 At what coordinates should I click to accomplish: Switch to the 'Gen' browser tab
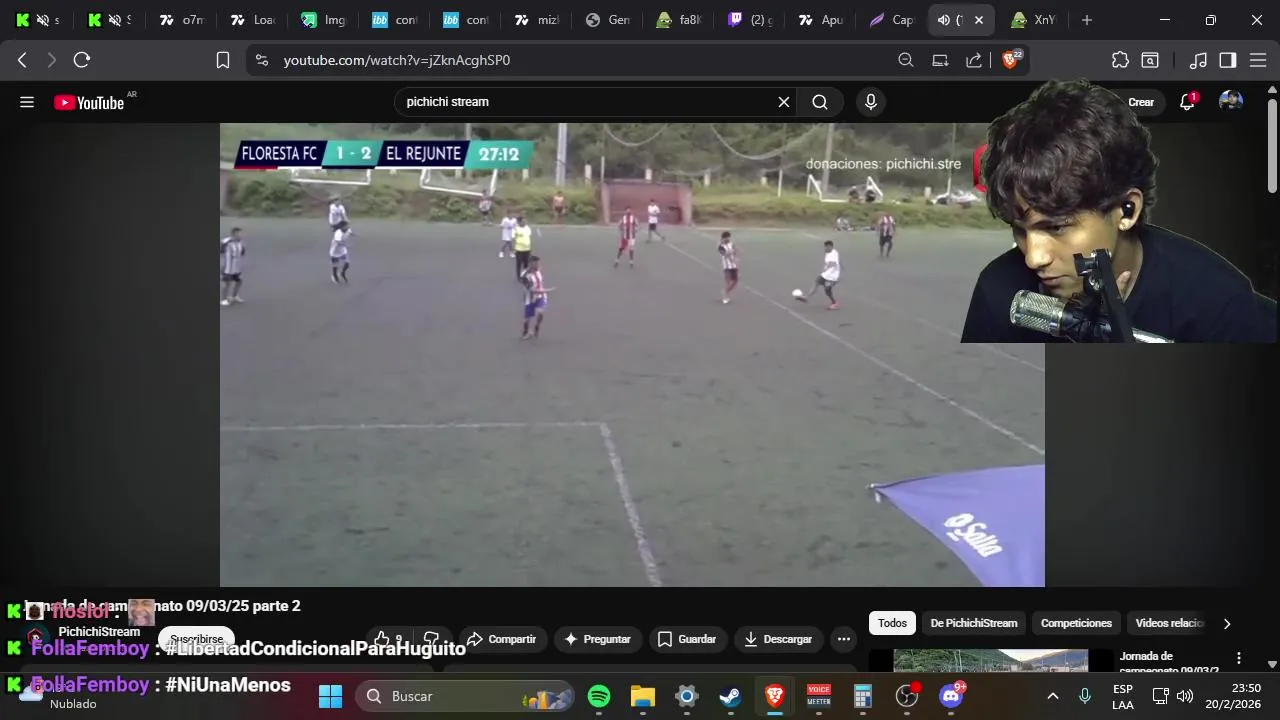coord(607,20)
